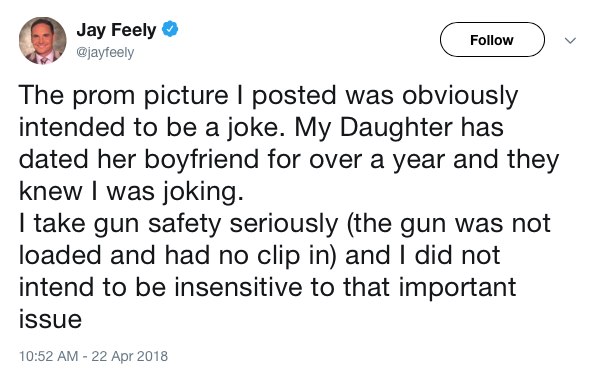Click the text 'loaded and had no clip in)'

(x=177, y=255)
